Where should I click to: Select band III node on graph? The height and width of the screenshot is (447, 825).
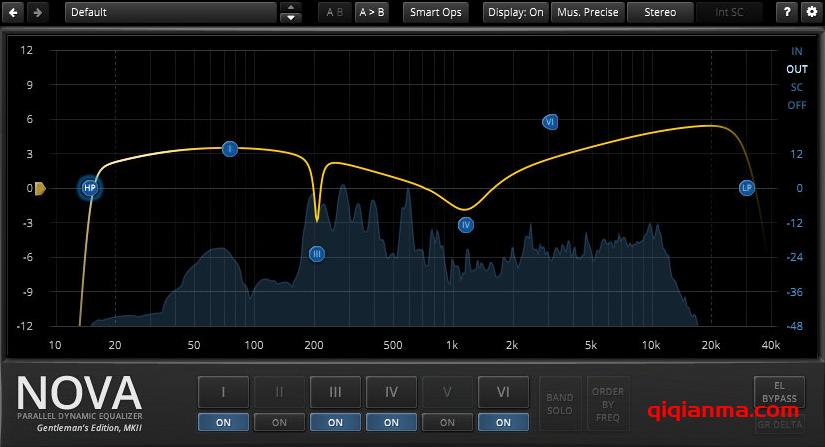[x=317, y=254]
